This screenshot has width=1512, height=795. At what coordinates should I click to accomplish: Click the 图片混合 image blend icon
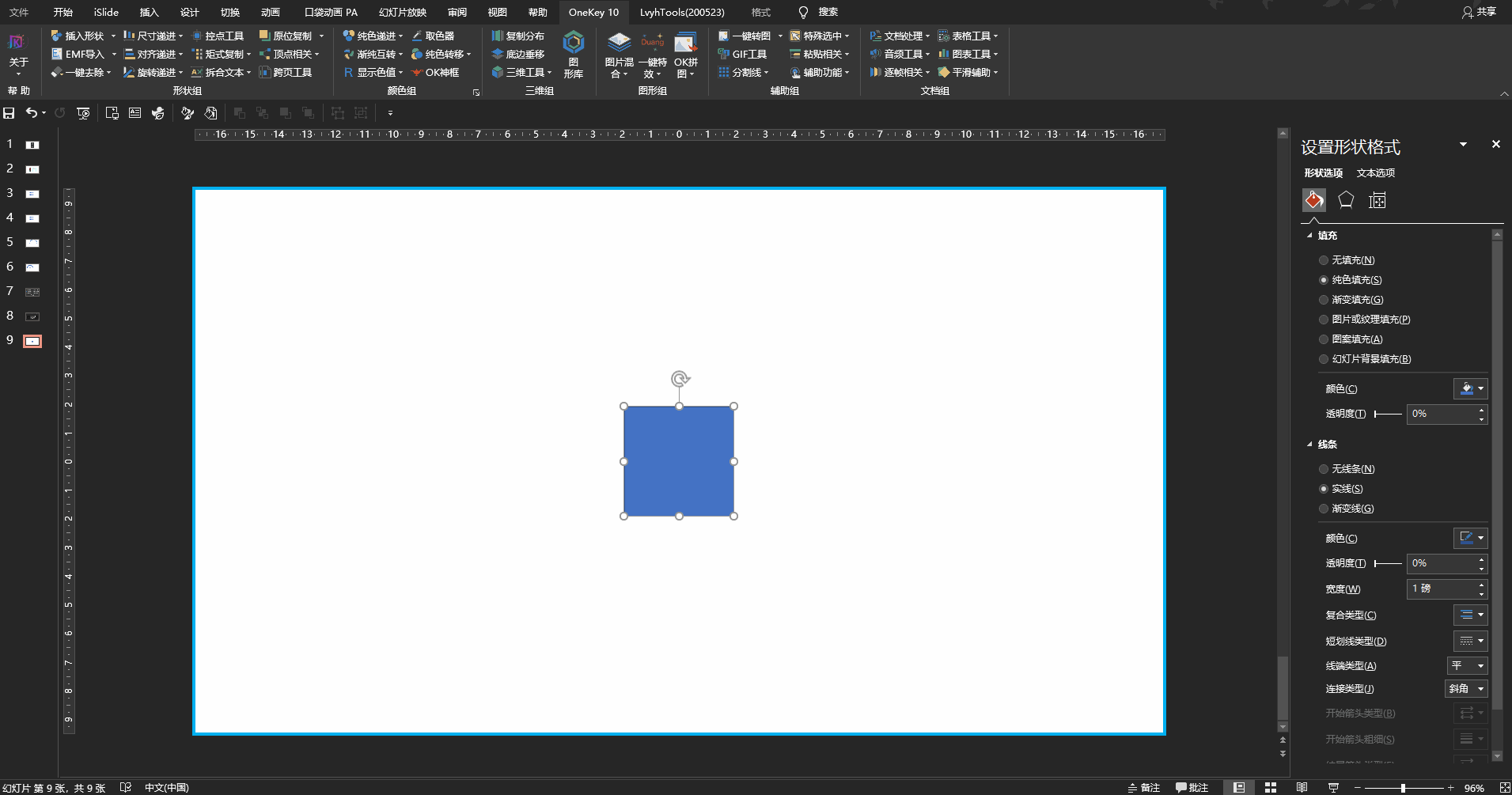point(619,54)
